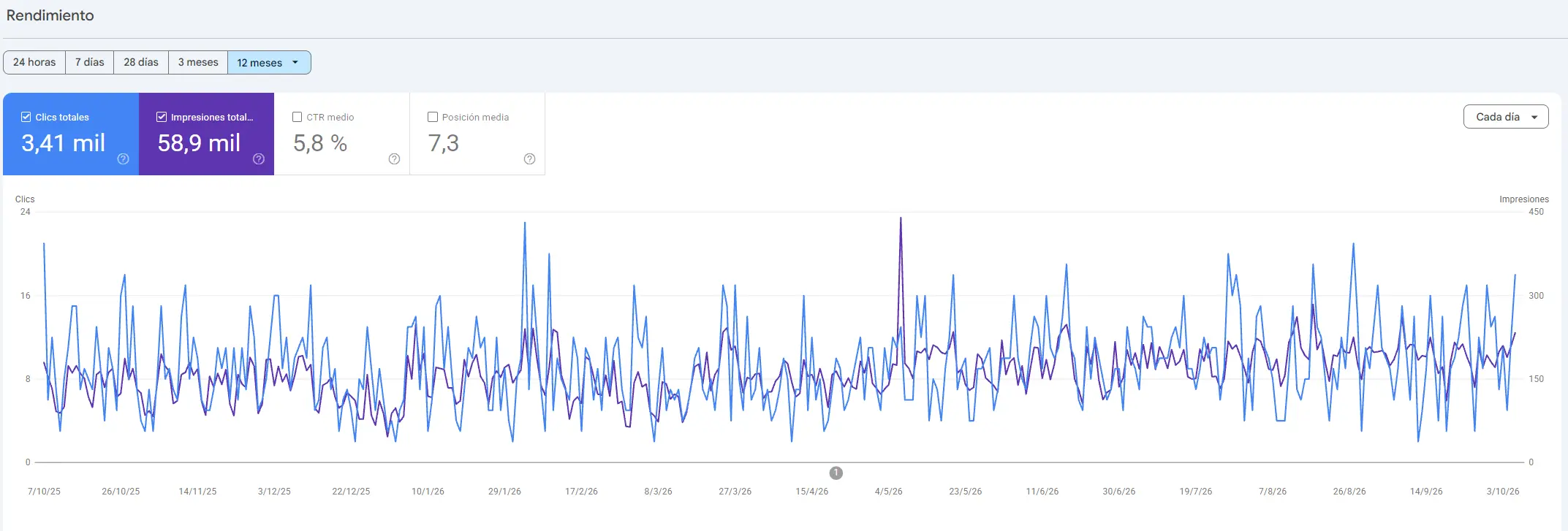The width and height of the screenshot is (1568, 531).
Task: Click the 26/8/26 date label
Action: [x=1349, y=492]
